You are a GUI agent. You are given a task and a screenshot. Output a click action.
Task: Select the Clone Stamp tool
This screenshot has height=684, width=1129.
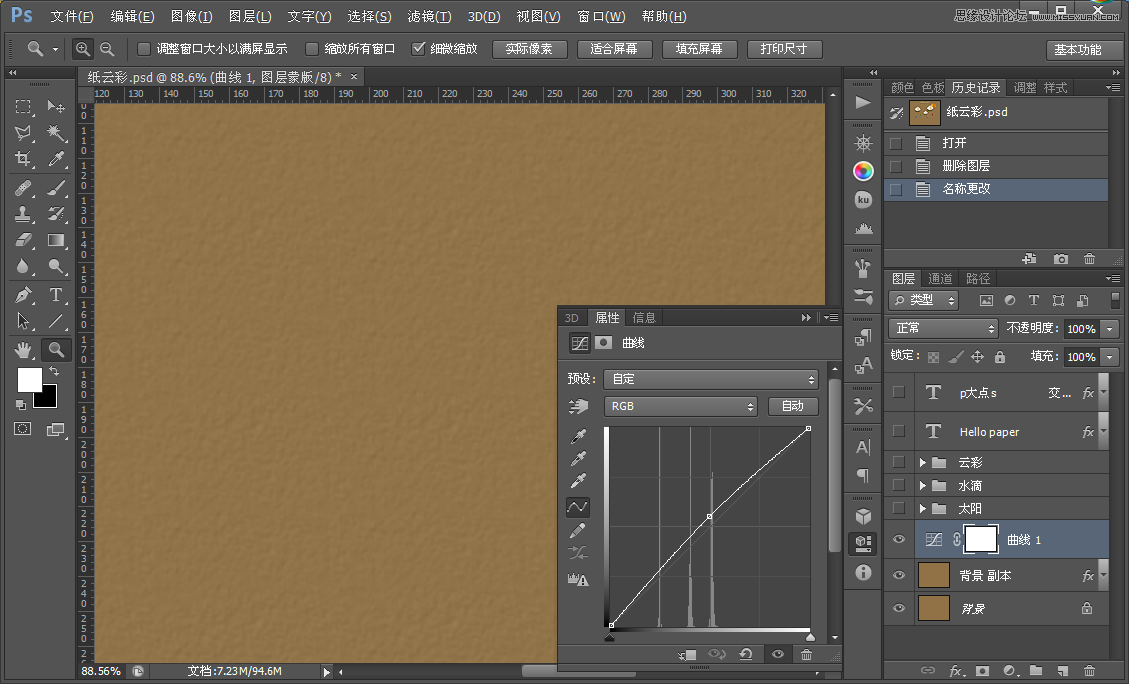click(23, 214)
